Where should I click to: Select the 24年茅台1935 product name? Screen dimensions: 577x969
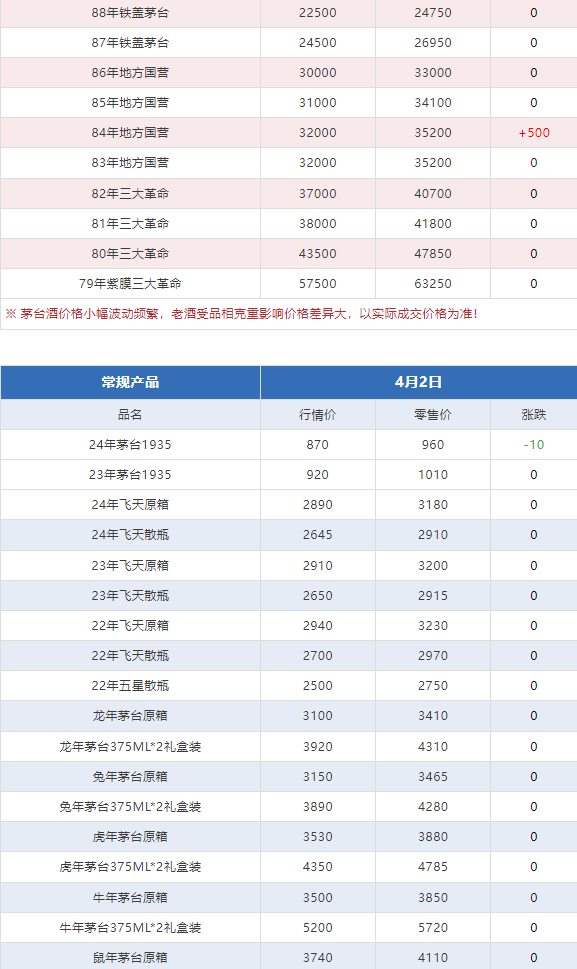tap(130, 444)
